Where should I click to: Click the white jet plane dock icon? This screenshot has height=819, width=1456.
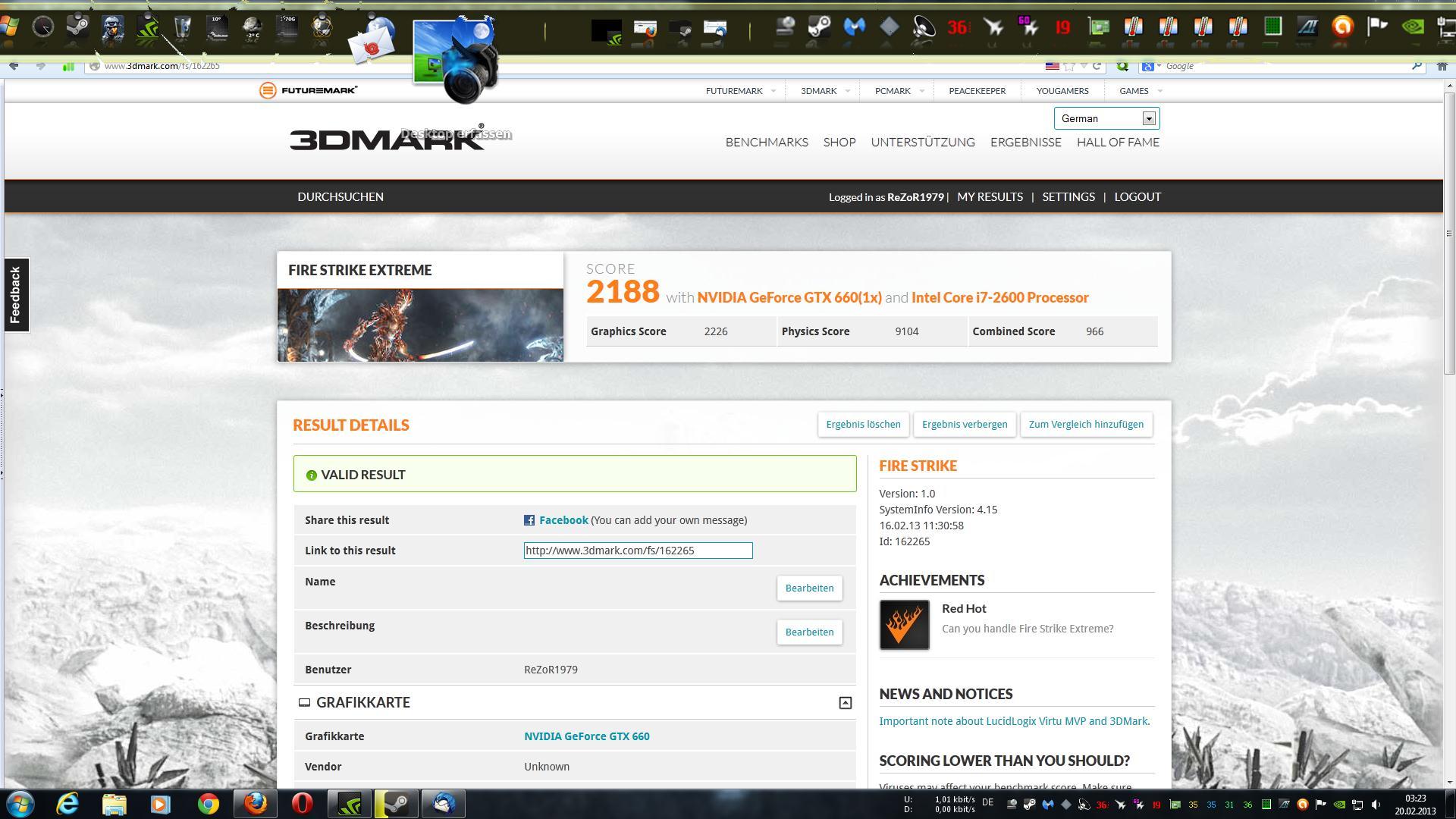coord(993,28)
